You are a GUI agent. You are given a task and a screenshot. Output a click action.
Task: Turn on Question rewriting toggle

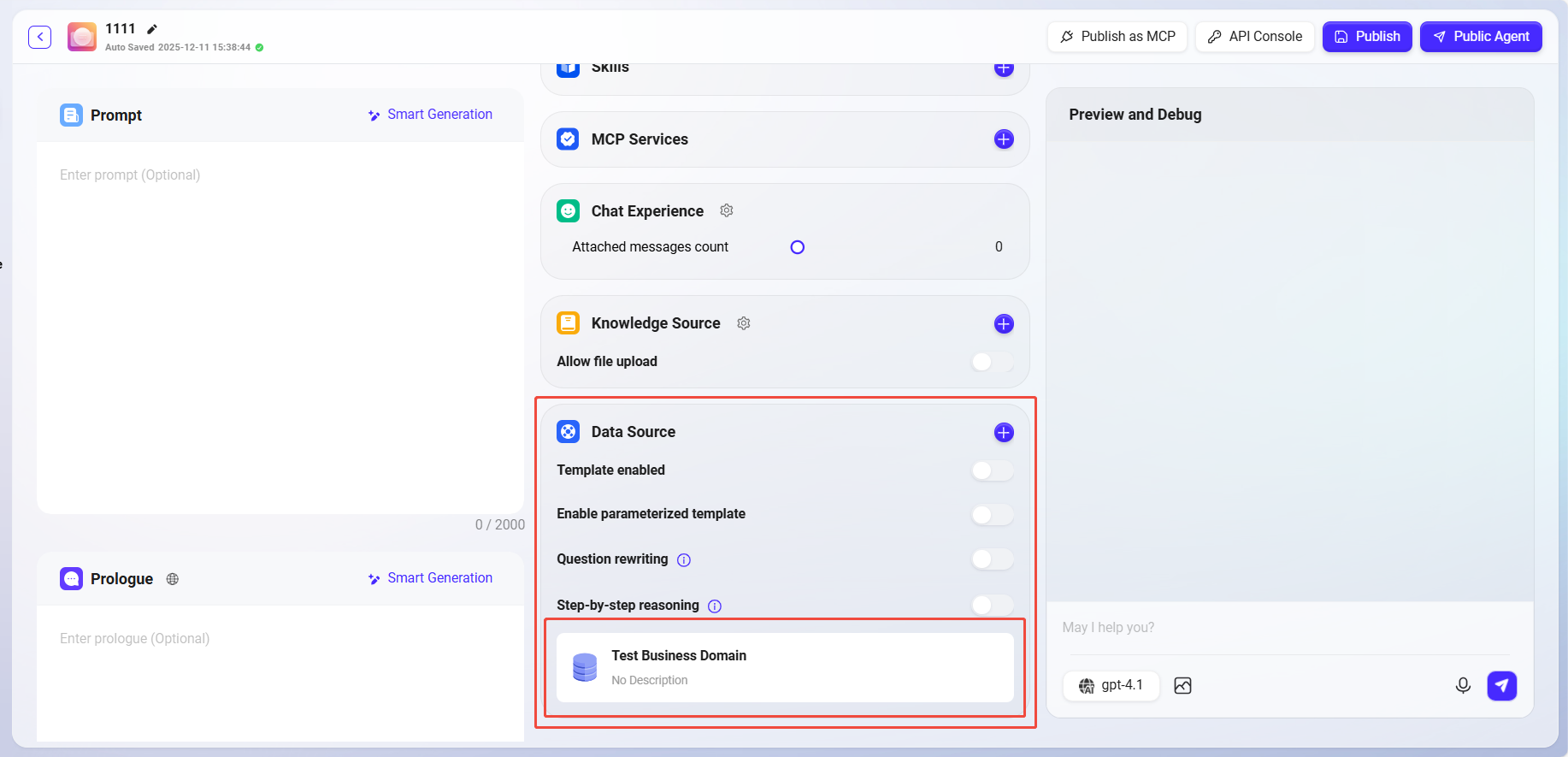[992, 559]
